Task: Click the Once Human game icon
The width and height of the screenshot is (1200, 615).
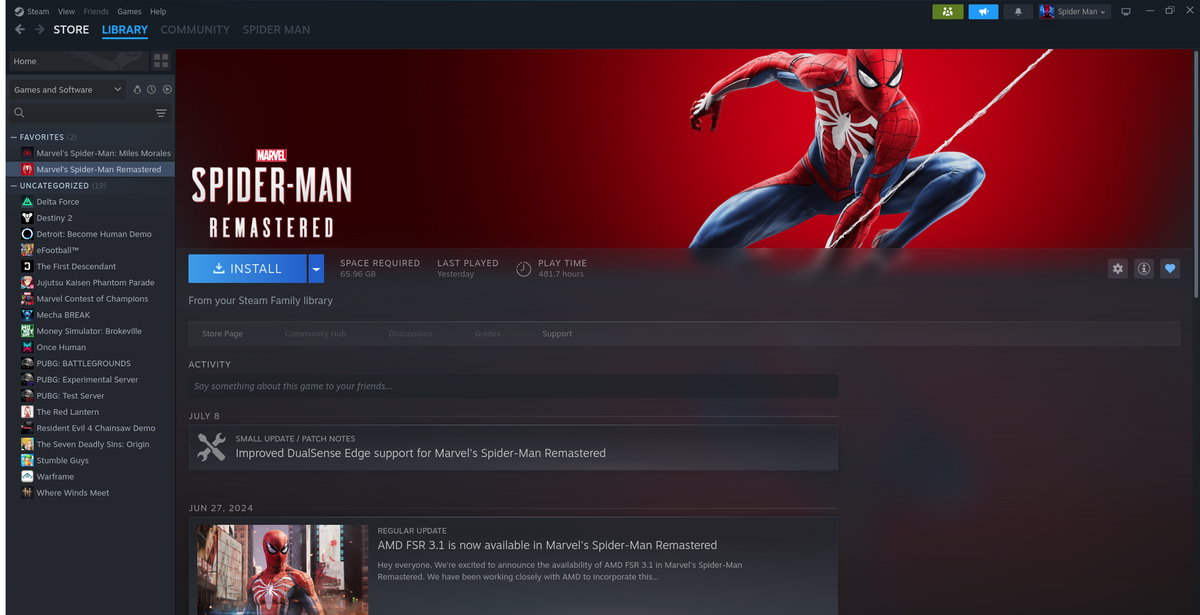Action: [x=28, y=347]
